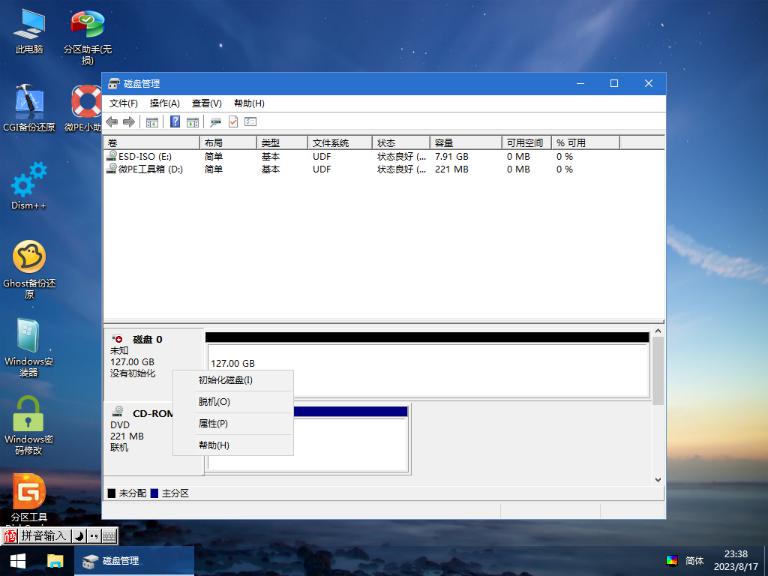Image resolution: width=768 pixels, height=576 pixels.
Task: Choose 帮助(H) from context menu
Action: [233, 445]
